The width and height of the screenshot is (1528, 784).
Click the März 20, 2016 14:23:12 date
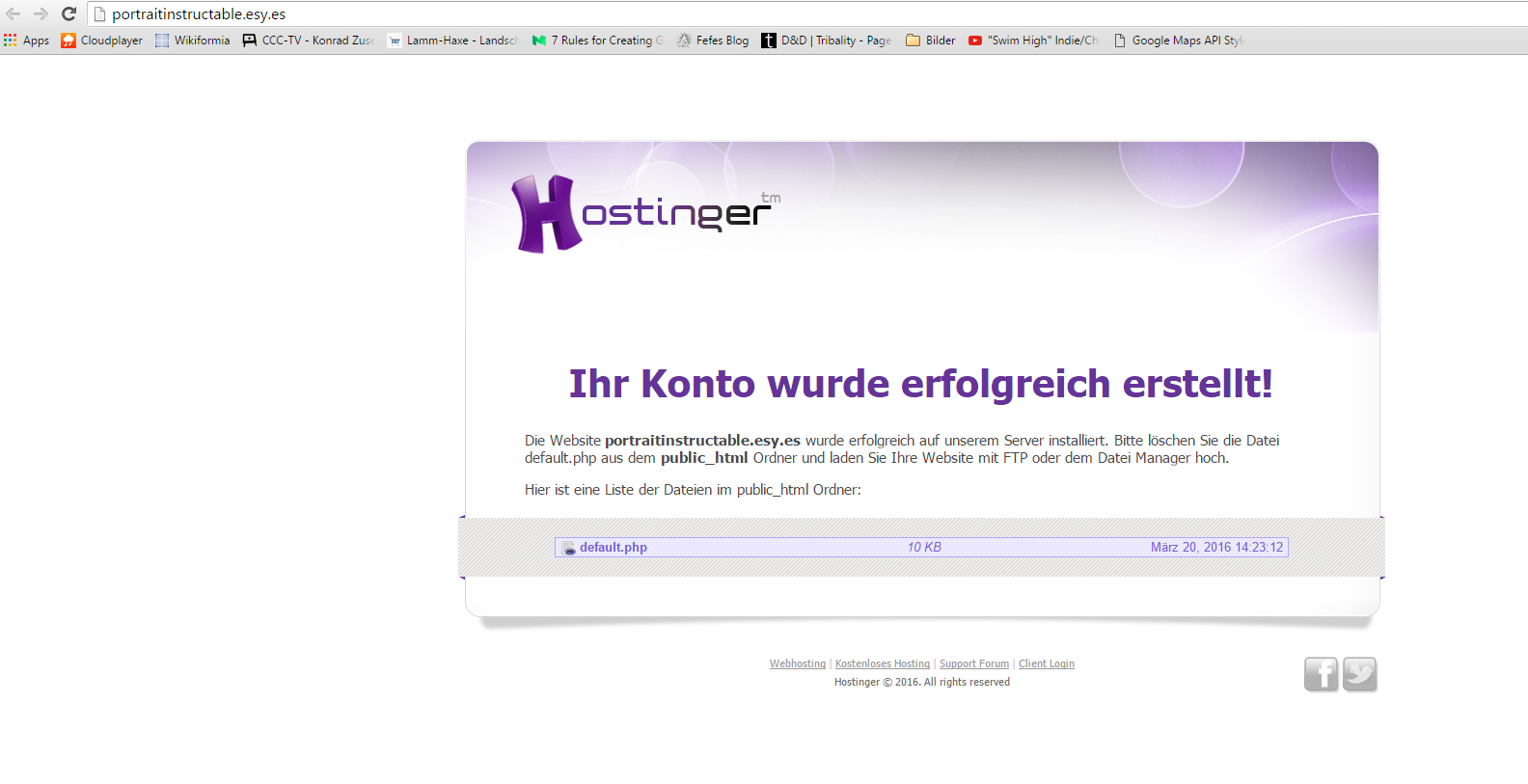(1216, 547)
